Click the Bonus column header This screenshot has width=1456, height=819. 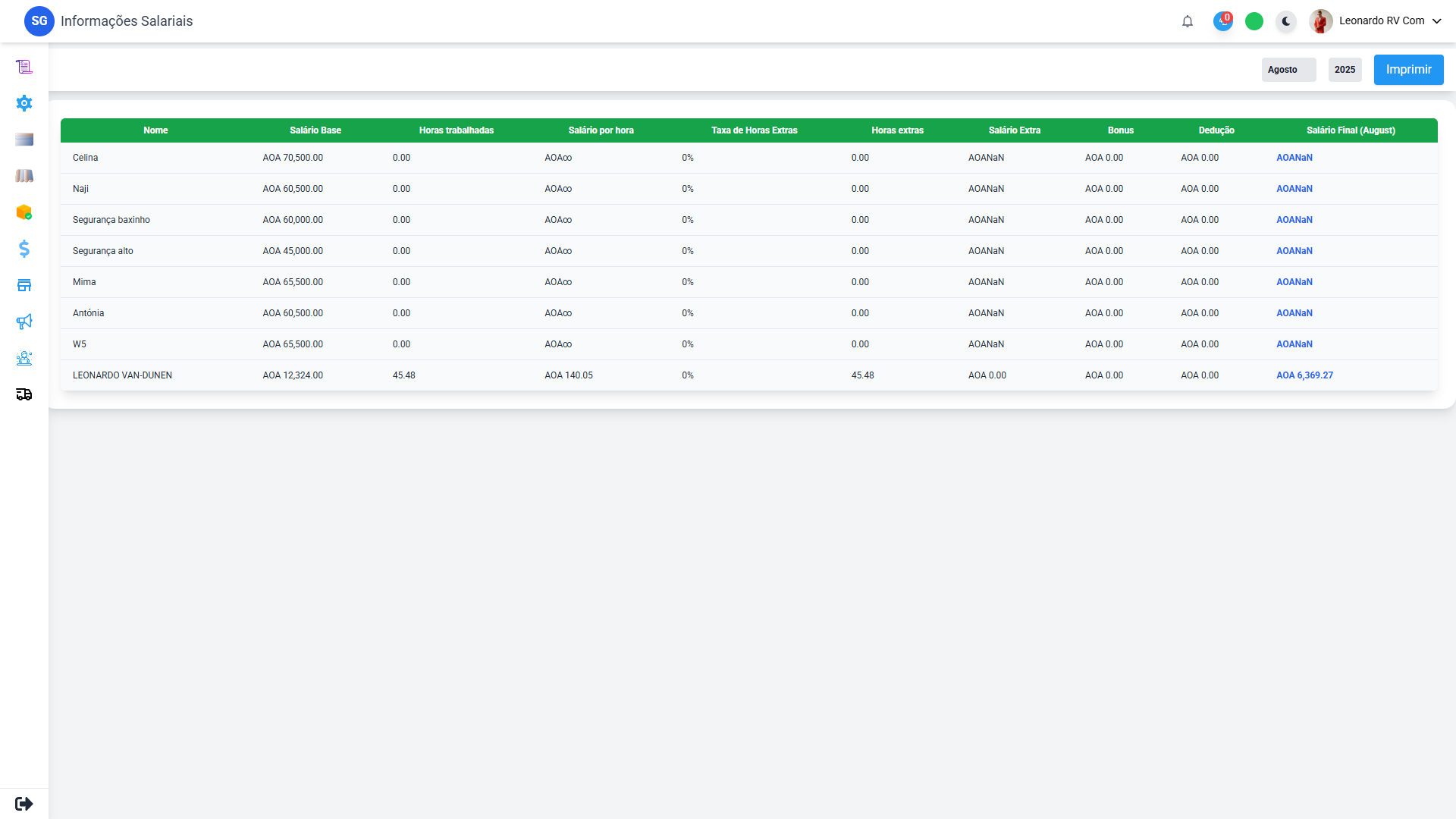coord(1121,130)
